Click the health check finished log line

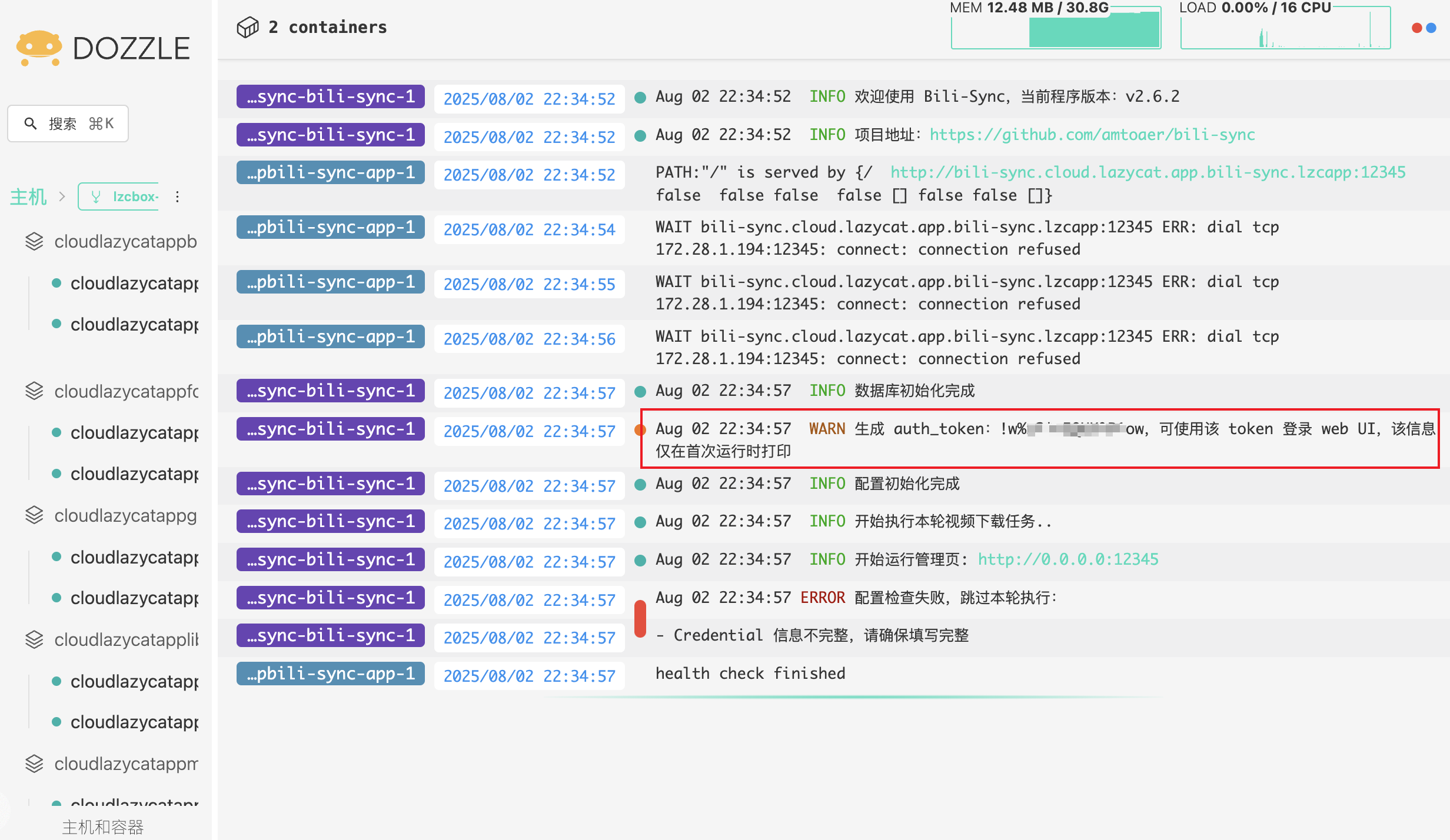coord(750,674)
